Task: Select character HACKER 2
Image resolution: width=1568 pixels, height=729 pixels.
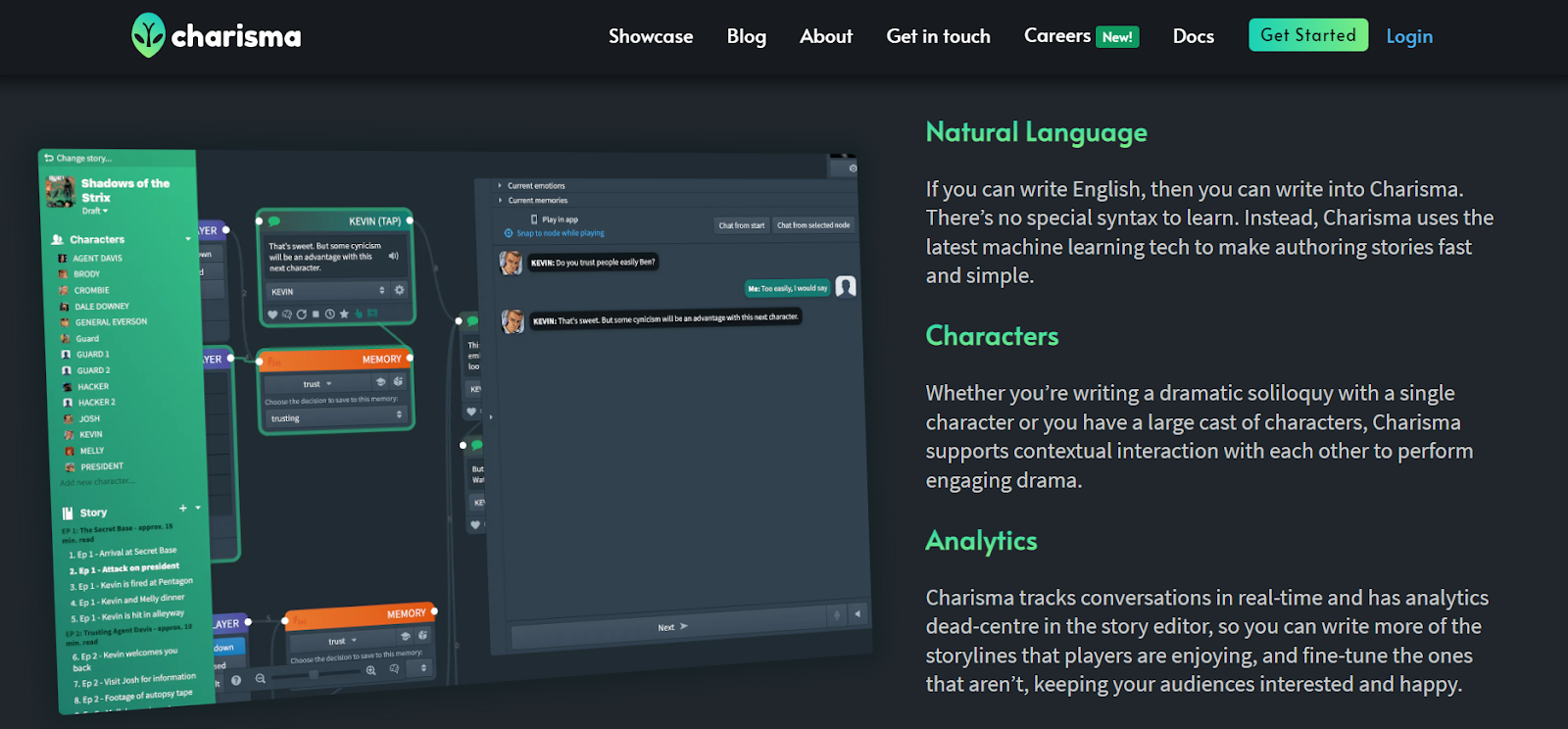Action: coord(89,403)
